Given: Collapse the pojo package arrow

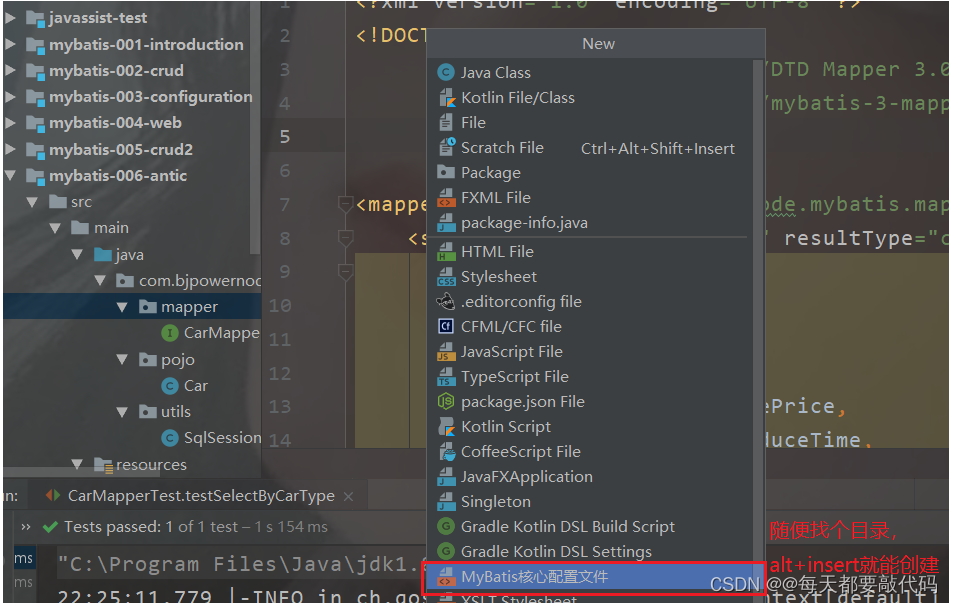Looking at the screenshot, I should tap(122, 360).
